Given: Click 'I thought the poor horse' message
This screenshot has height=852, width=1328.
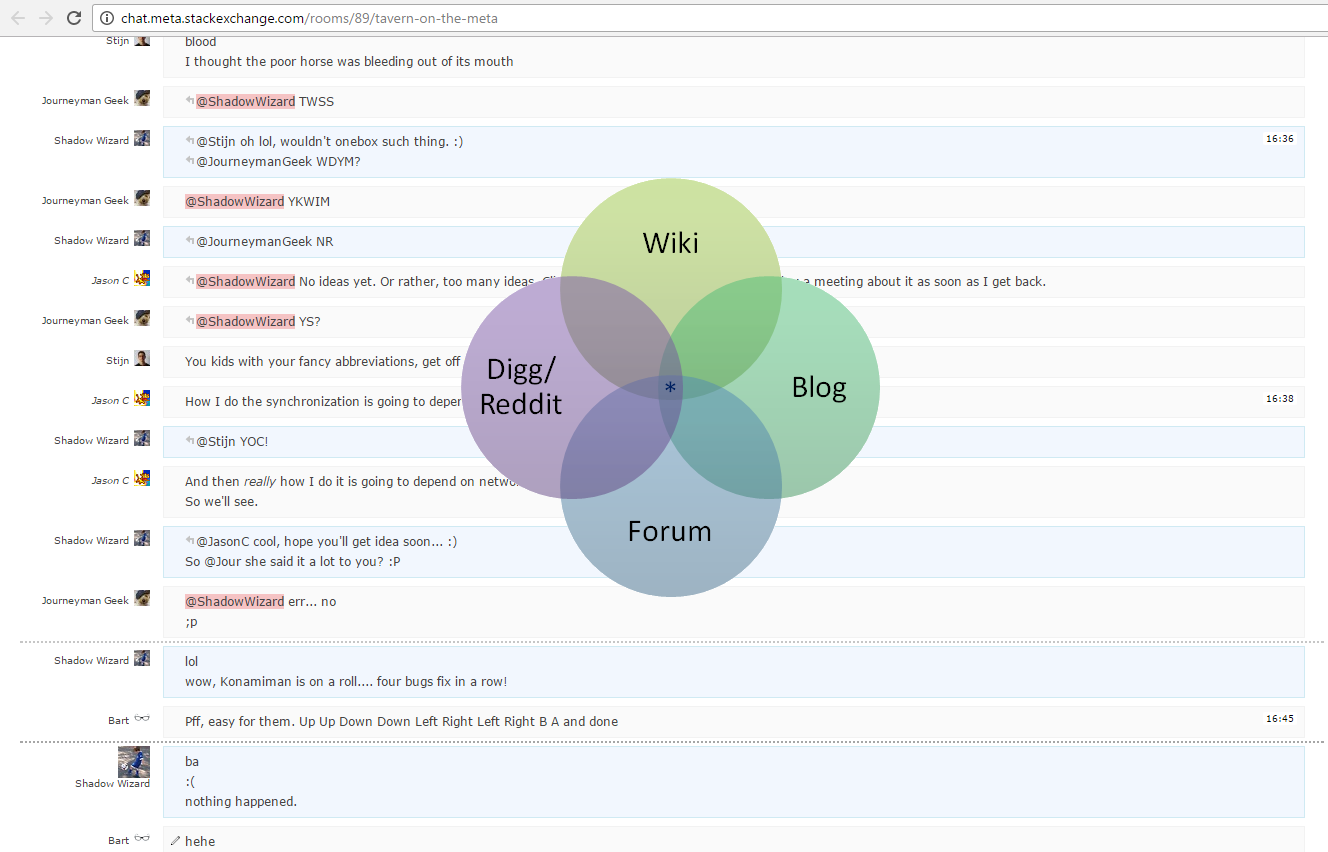Looking at the screenshot, I should point(349,61).
